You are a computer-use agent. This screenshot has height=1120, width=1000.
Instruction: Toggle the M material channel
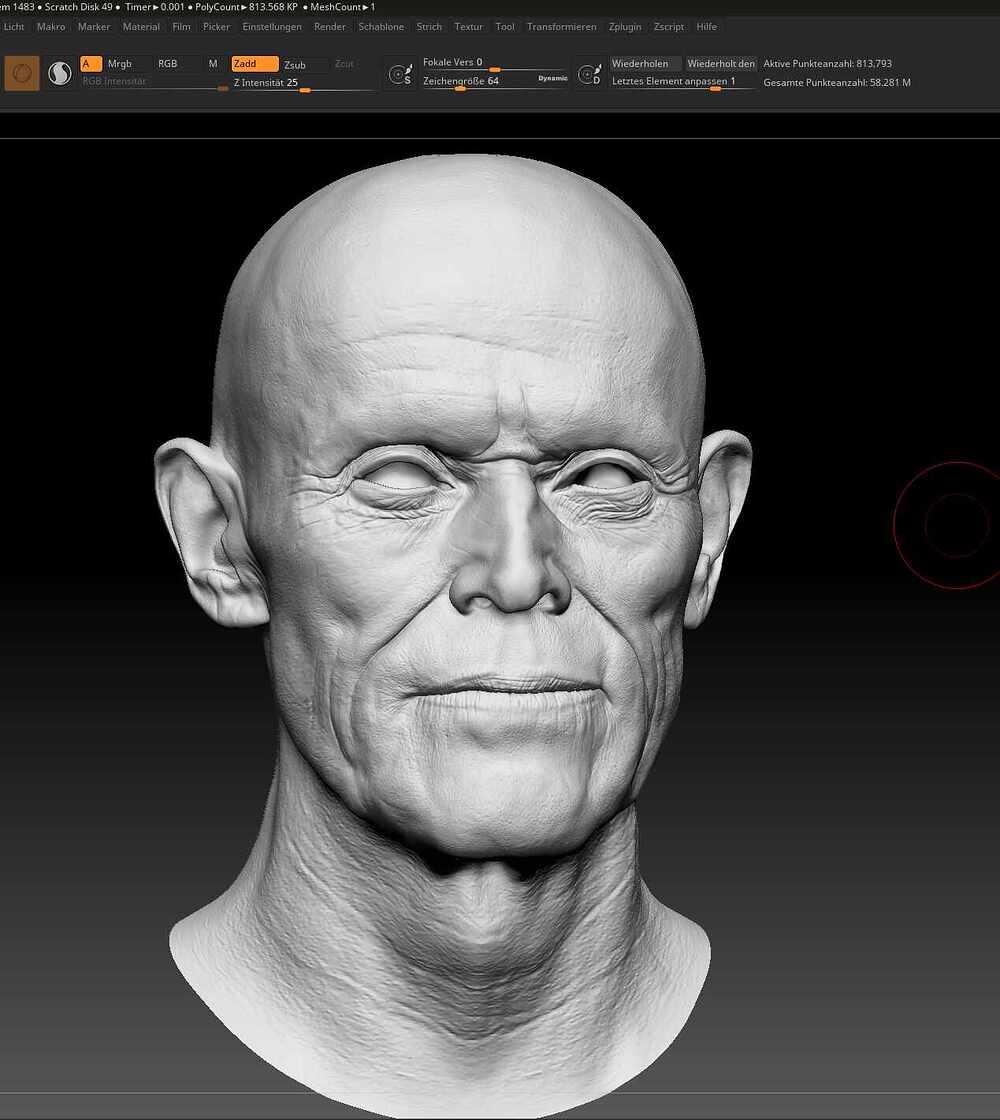click(213, 64)
